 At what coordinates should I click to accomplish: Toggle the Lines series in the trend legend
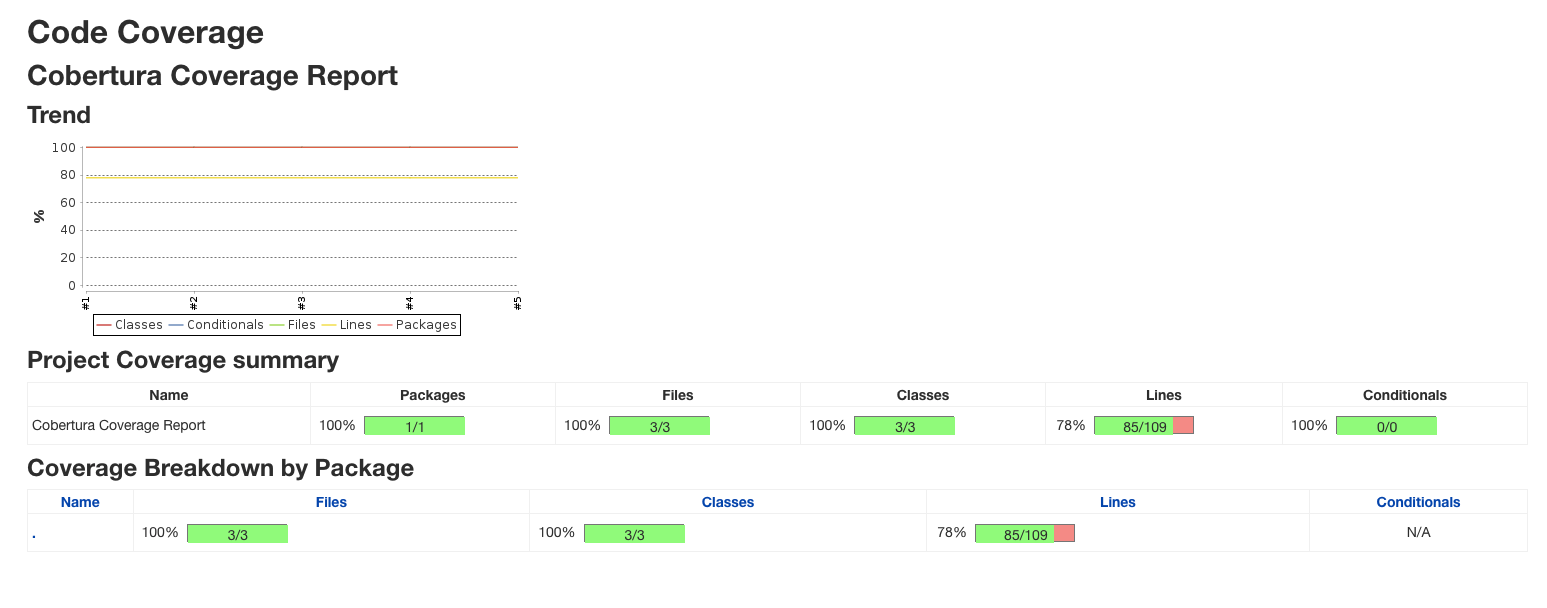coord(355,324)
